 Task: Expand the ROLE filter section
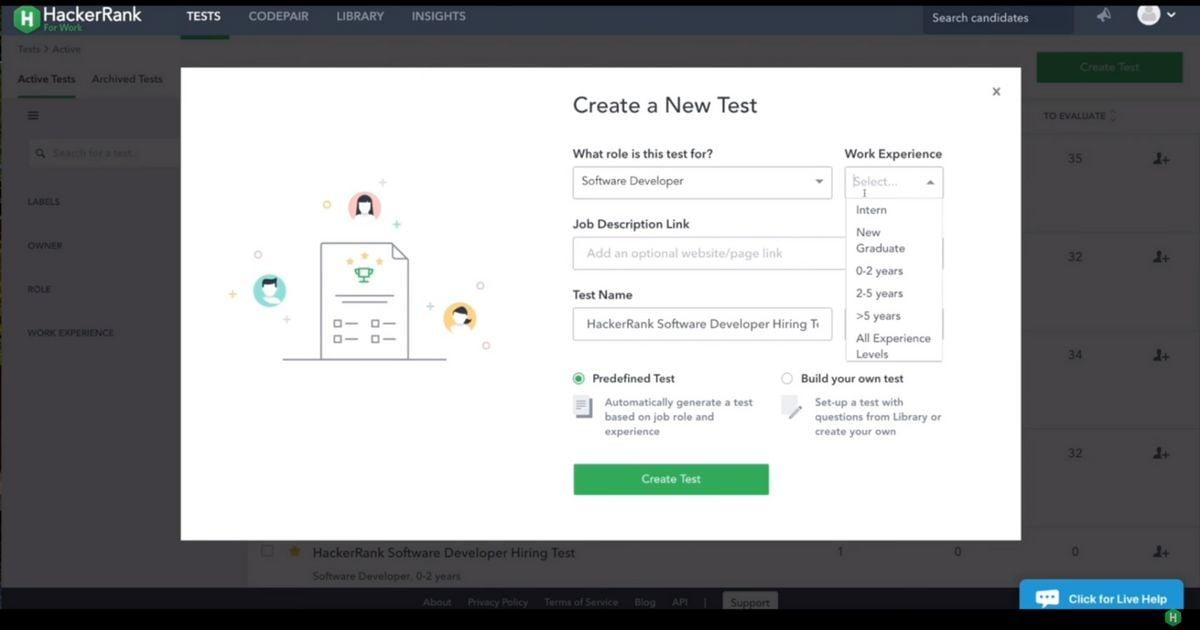pos(39,290)
